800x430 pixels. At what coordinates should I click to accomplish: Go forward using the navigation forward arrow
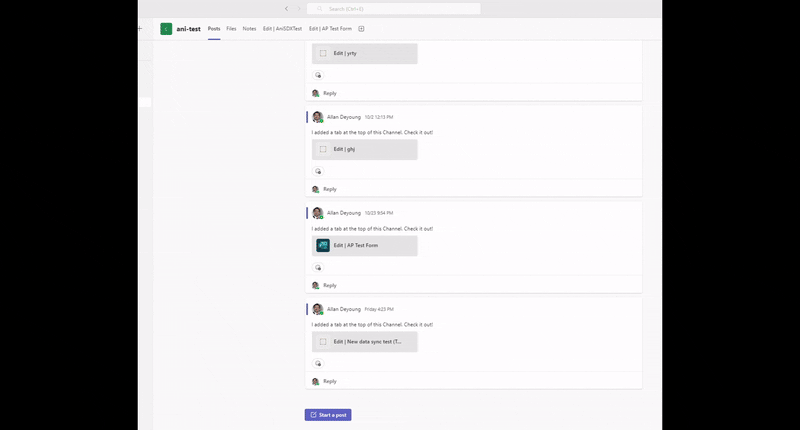(x=298, y=9)
